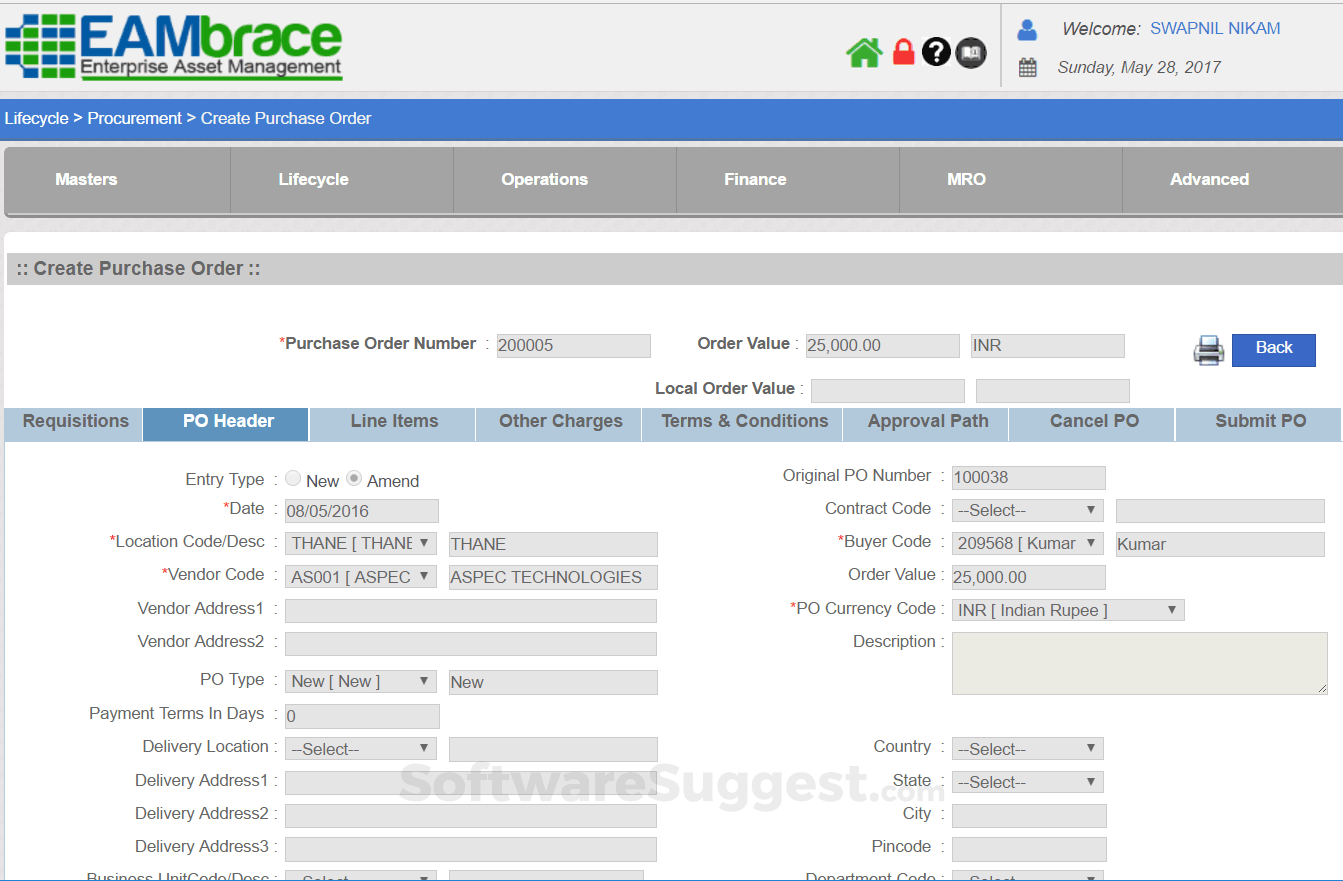Expand the Delivery Location dropdown
Viewport: 1343px width, 881px height.
coord(360,747)
